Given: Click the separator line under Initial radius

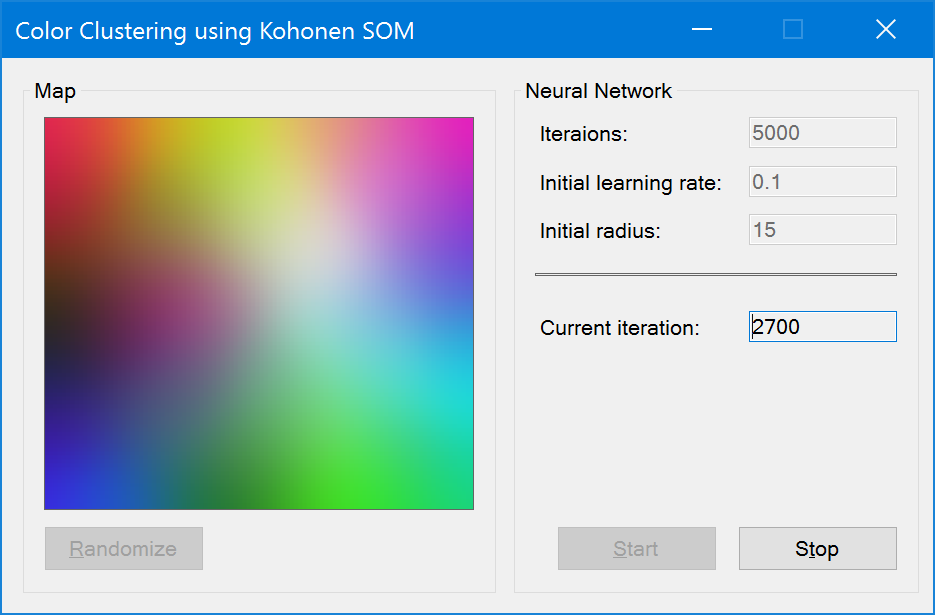Looking at the screenshot, I should coord(716,271).
